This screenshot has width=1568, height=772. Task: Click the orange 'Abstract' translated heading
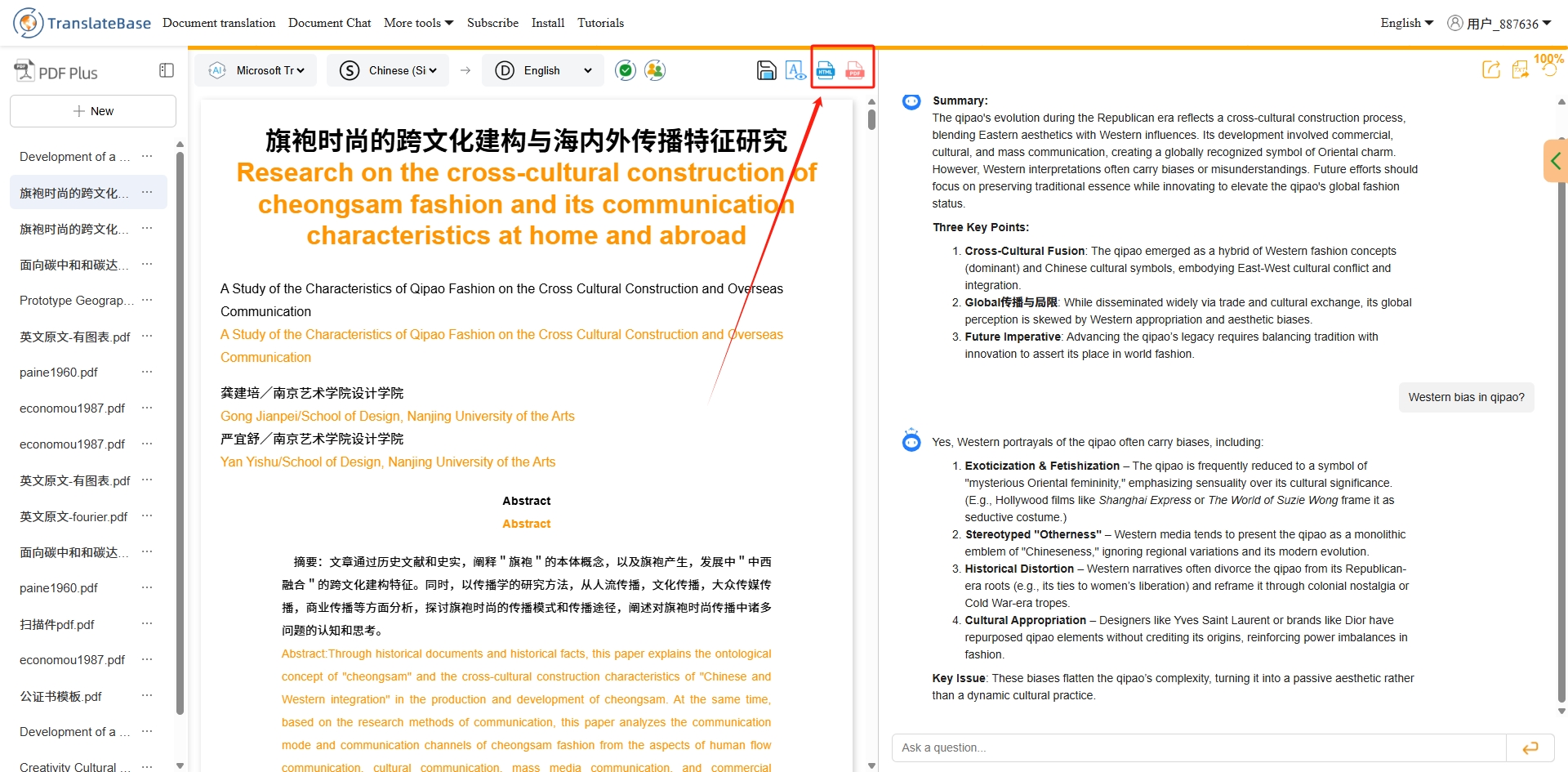coord(526,524)
